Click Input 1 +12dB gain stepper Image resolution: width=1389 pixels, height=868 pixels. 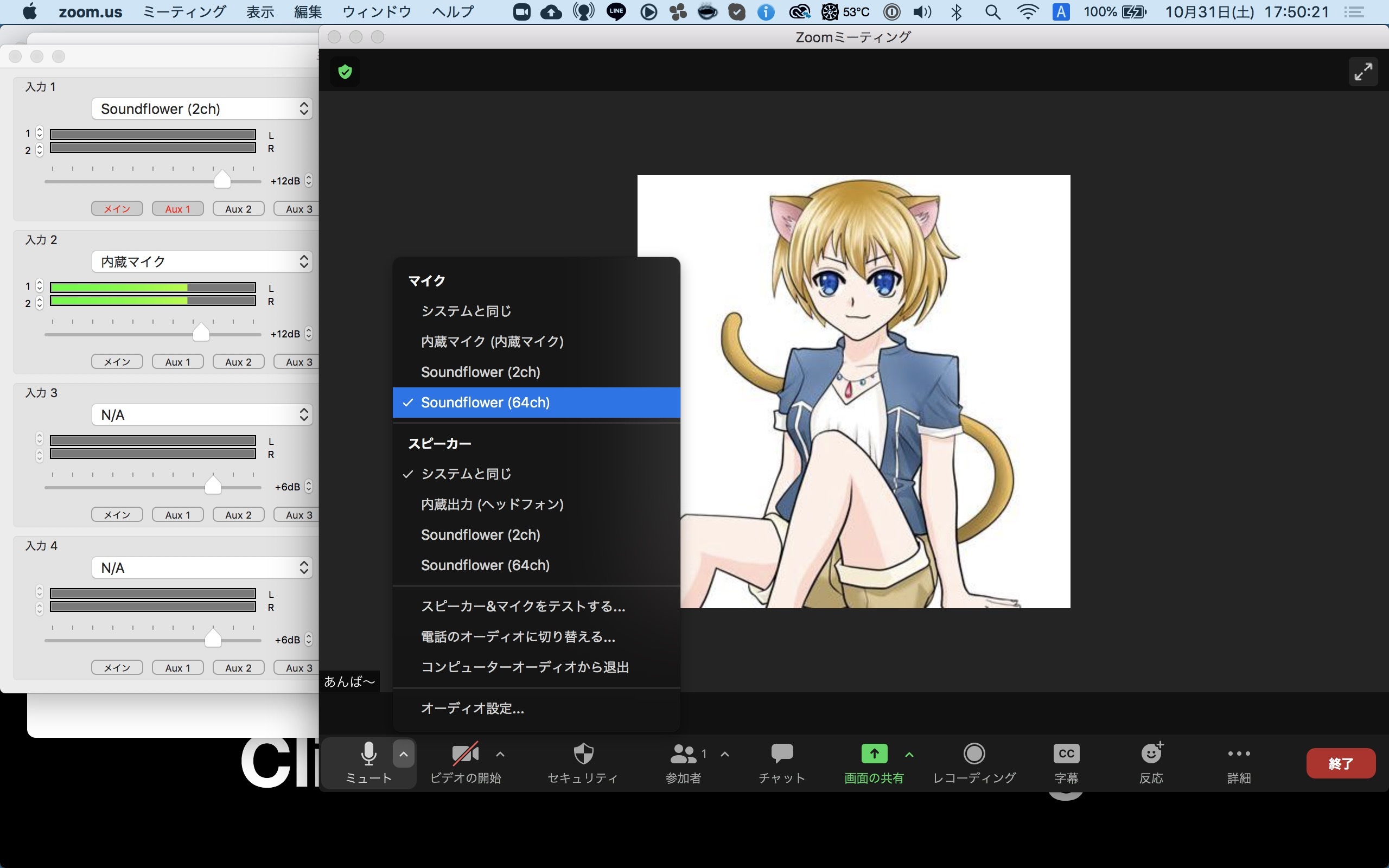point(309,180)
